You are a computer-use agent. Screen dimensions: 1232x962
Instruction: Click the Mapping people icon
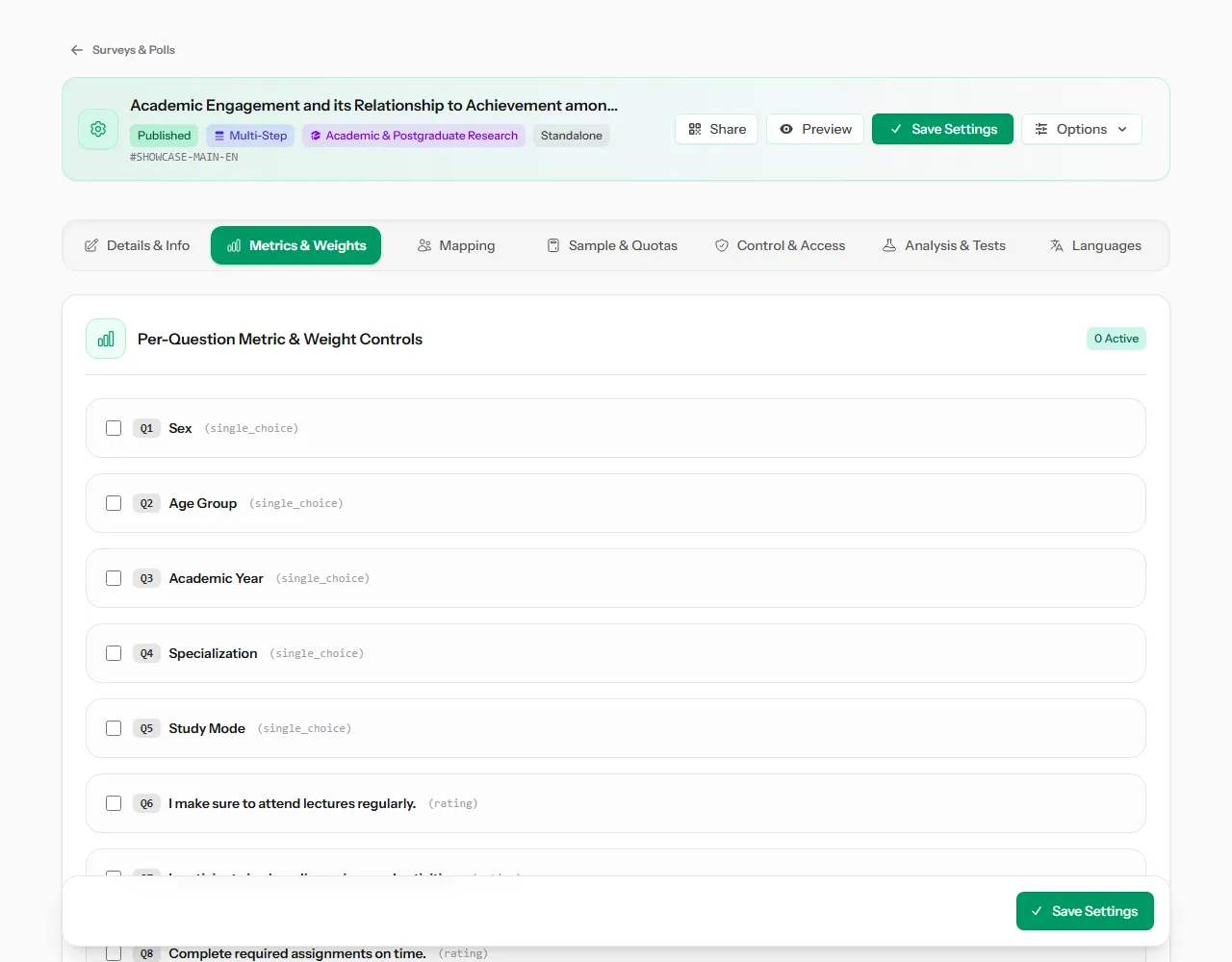(424, 245)
